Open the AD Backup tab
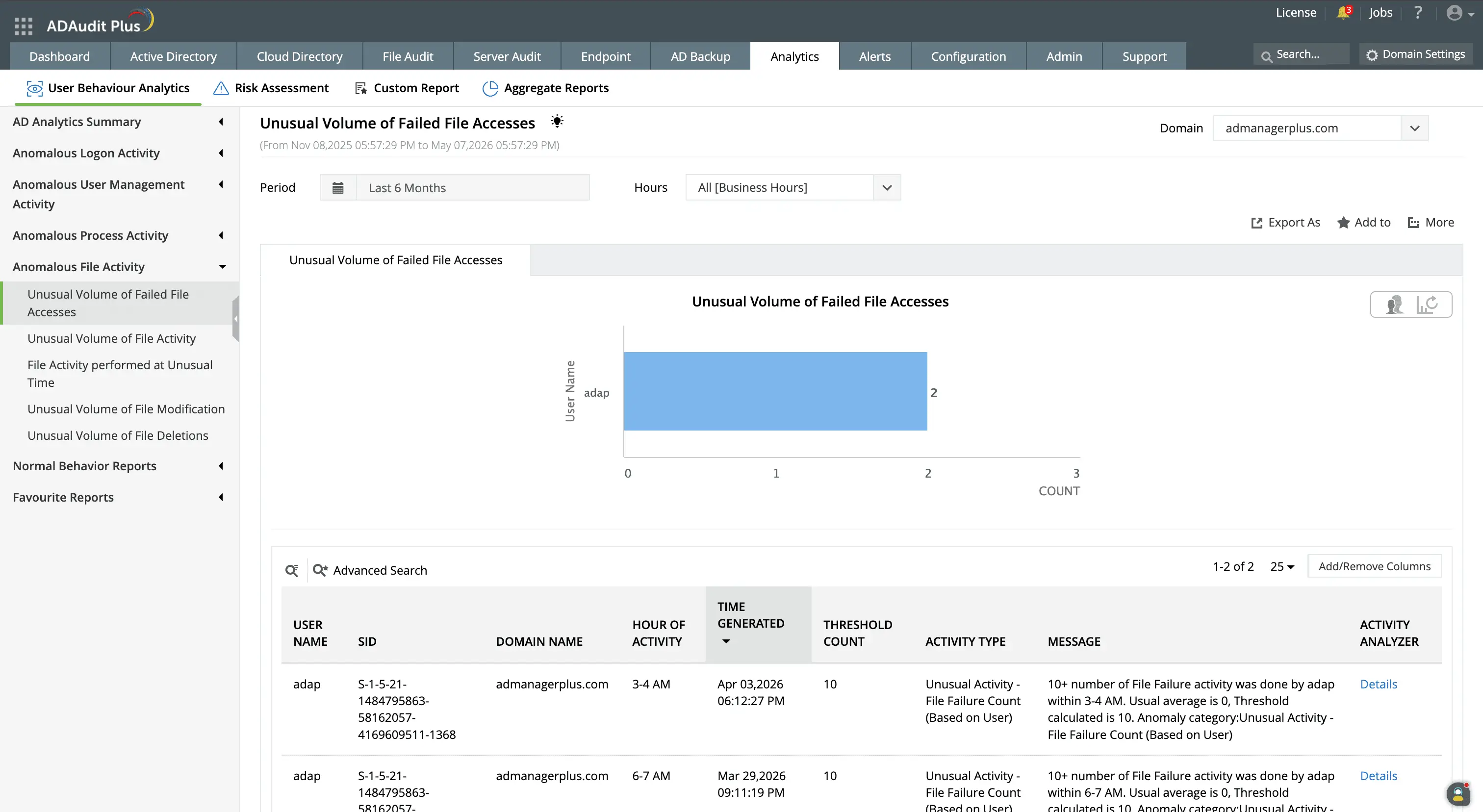The height and width of the screenshot is (812, 1483). [x=700, y=56]
